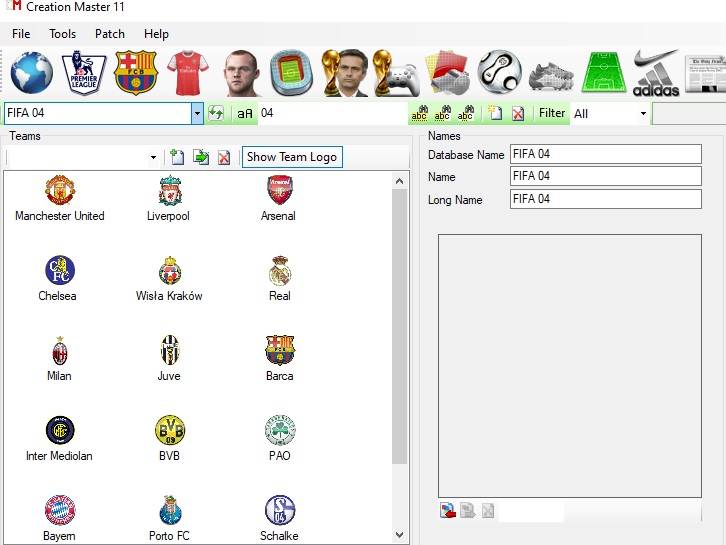The height and width of the screenshot is (545, 726).
Task: Select the Arsenal team
Action: [x=278, y=198]
